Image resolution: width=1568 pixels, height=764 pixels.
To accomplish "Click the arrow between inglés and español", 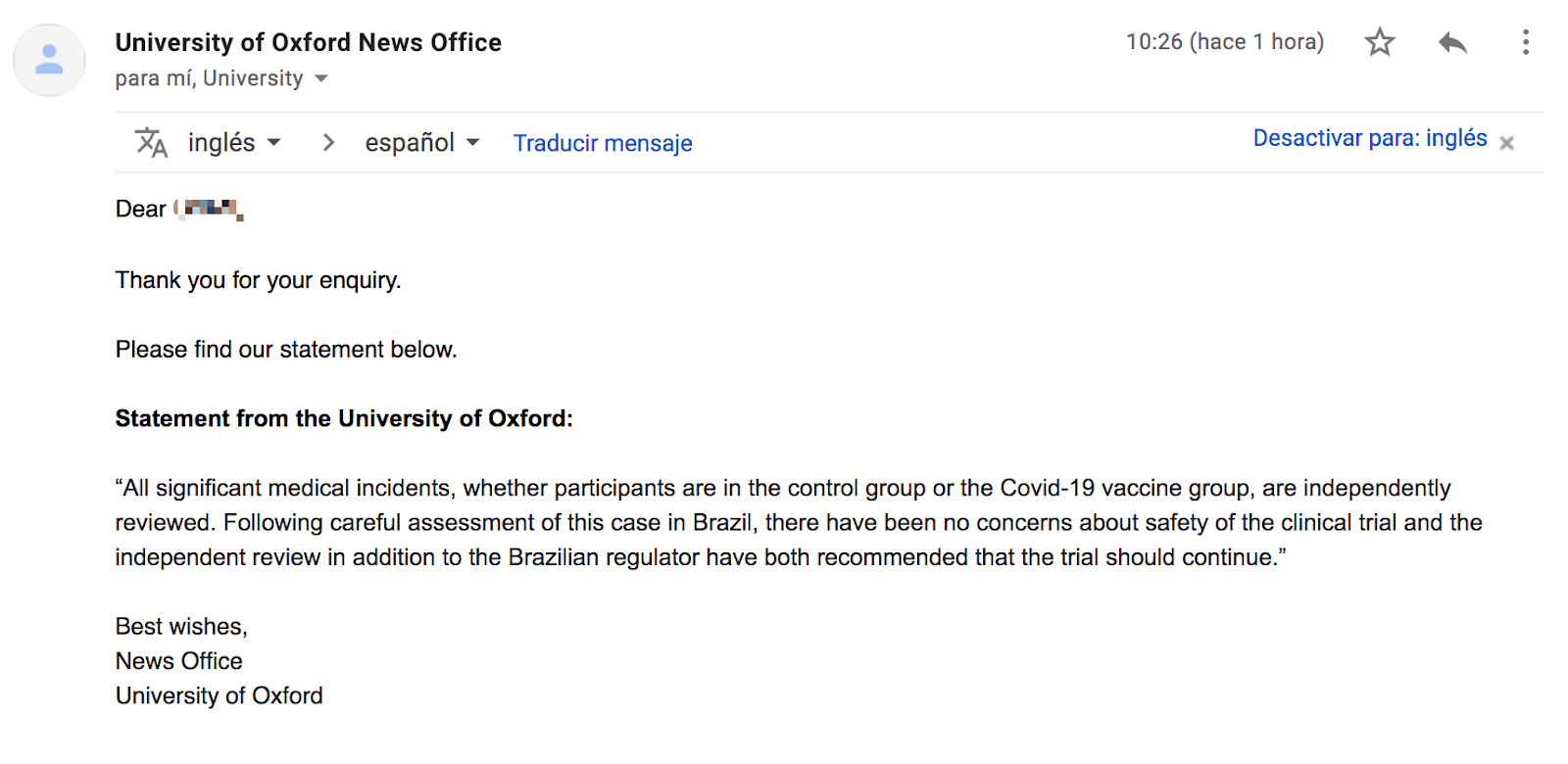I will click(x=328, y=143).
